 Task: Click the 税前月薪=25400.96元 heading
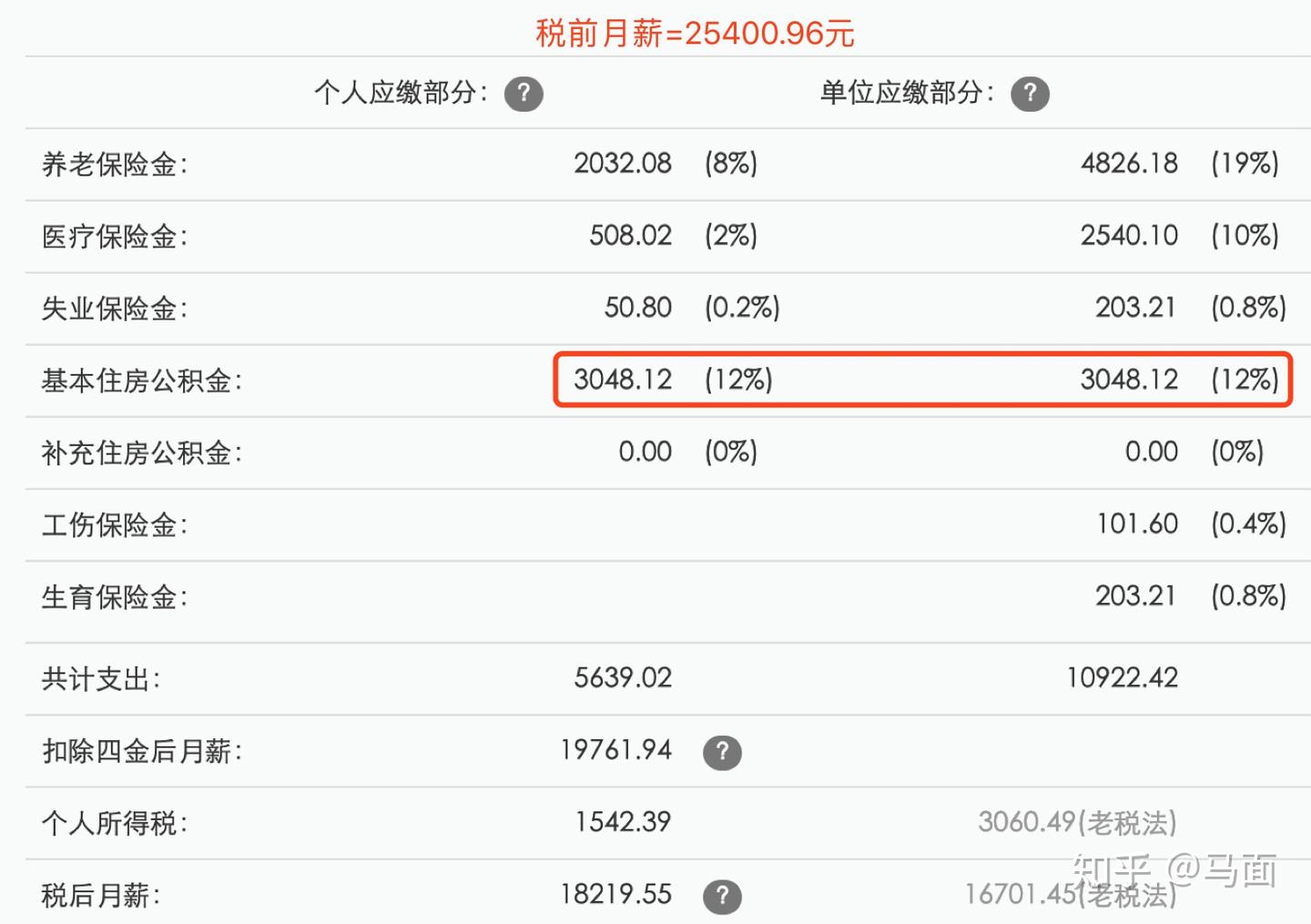point(695,34)
